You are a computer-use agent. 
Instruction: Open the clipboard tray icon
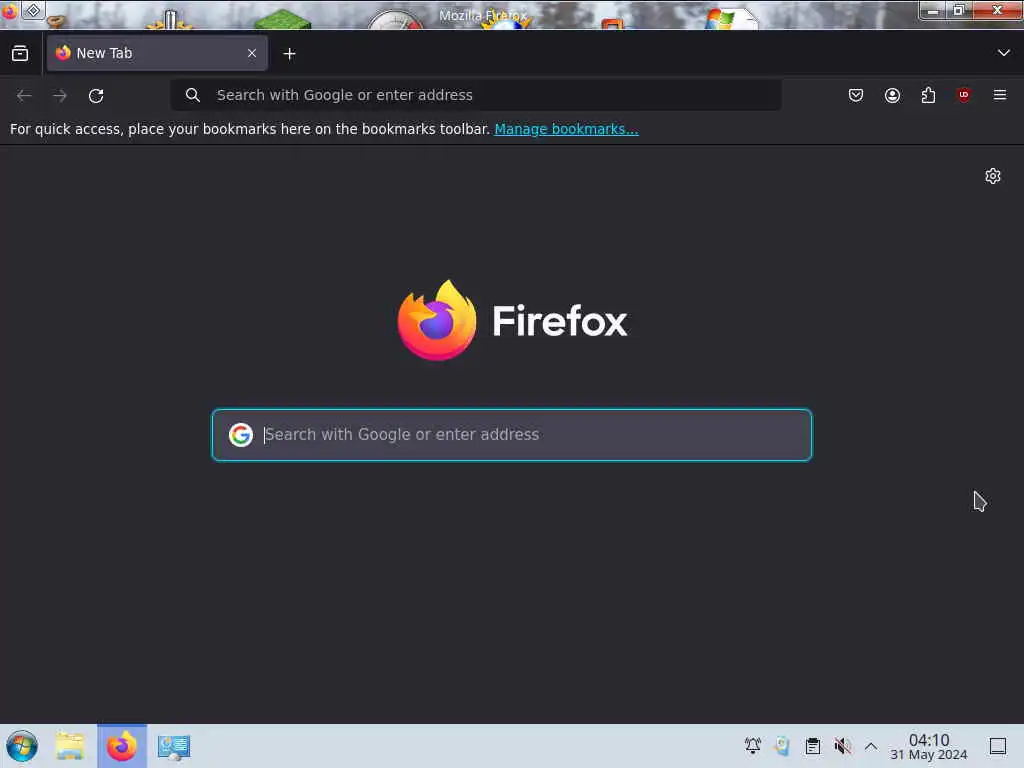pos(812,746)
